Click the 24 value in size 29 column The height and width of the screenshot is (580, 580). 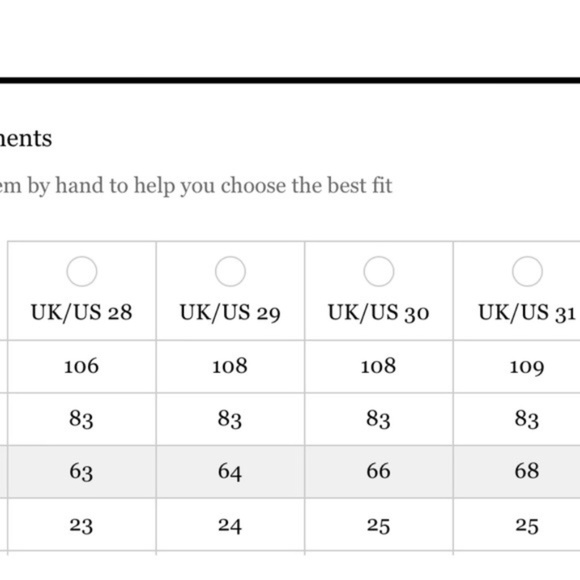coord(230,526)
